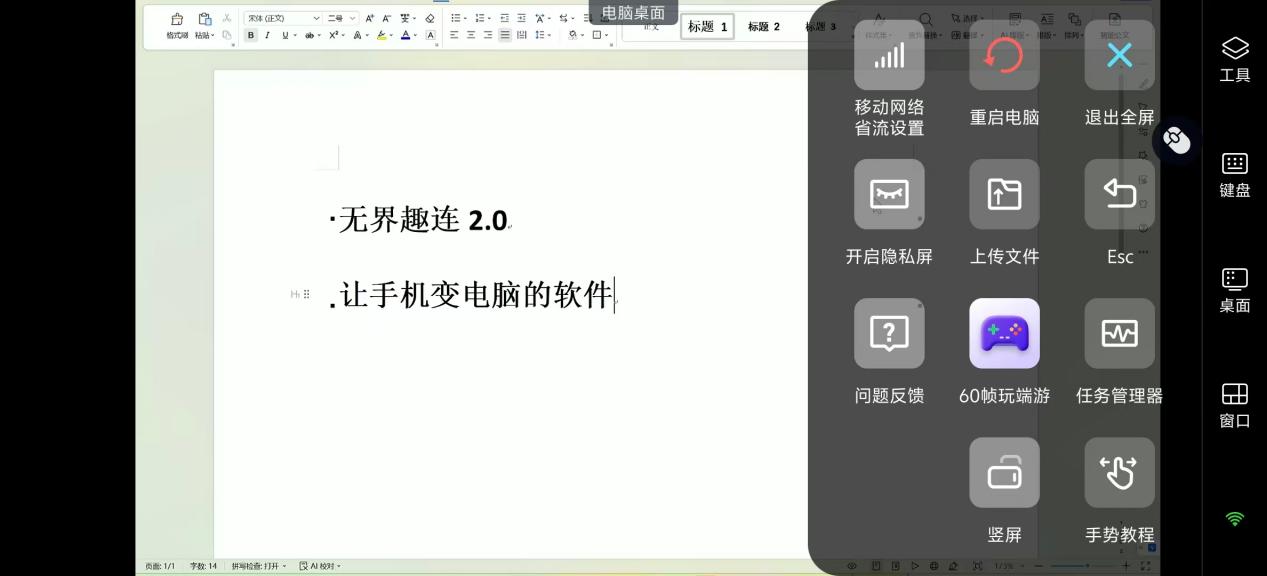
Task: Toggle bold formatting
Action: pos(251,35)
